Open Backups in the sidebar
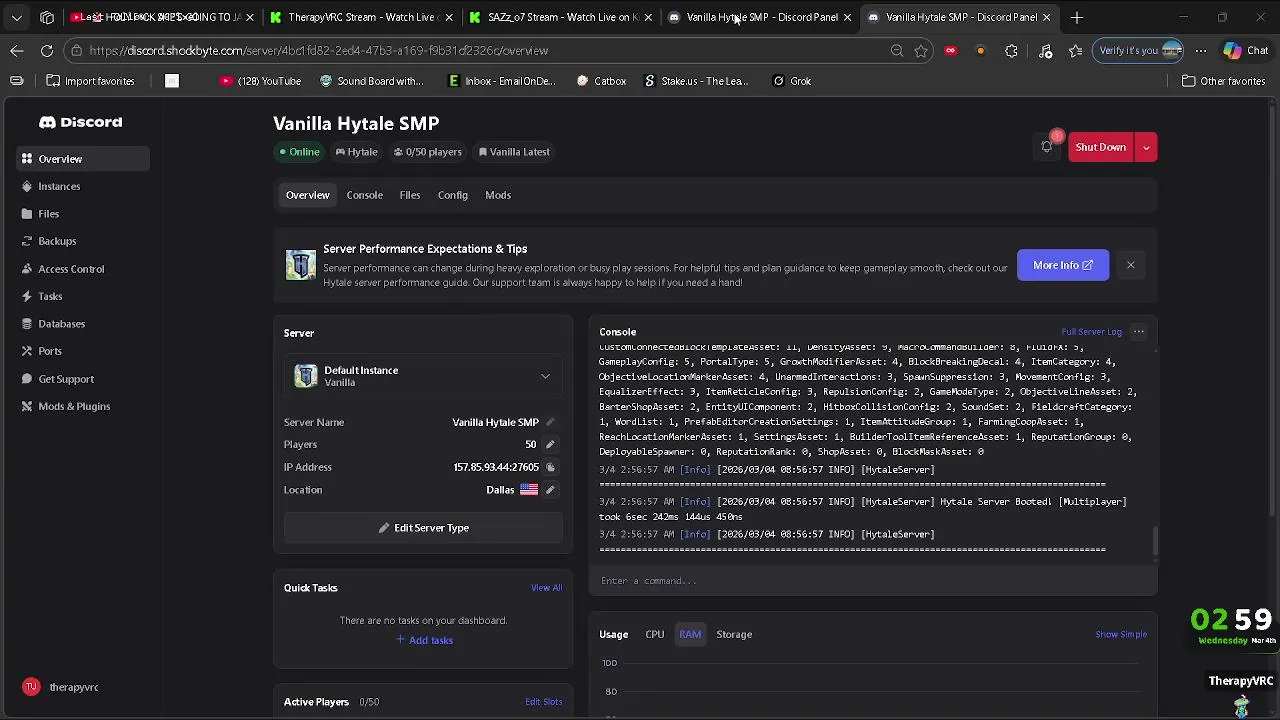Viewport: 1280px width, 720px height. (57, 241)
